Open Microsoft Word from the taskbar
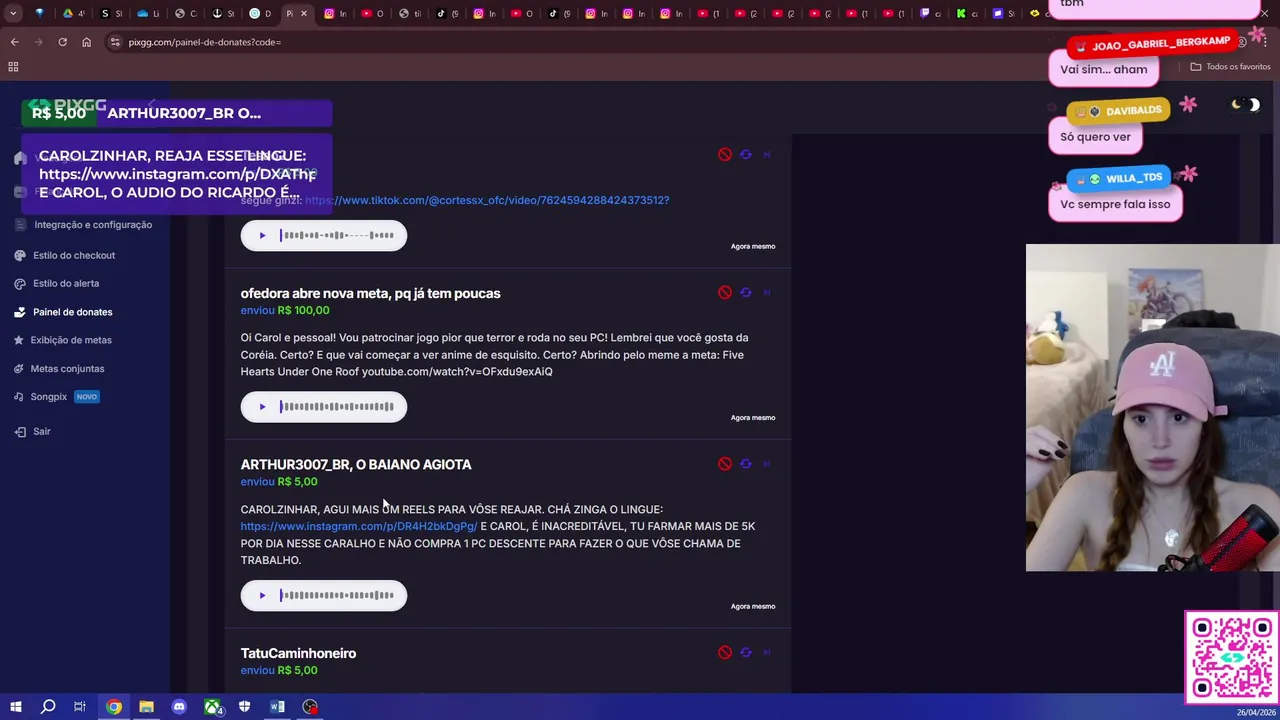Screen dimensions: 1280x720 coord(277,707)
